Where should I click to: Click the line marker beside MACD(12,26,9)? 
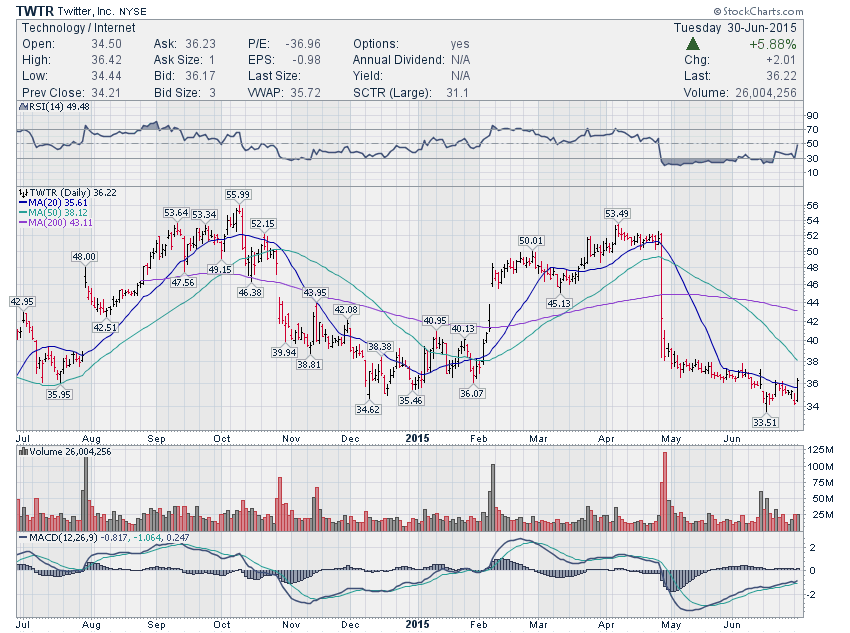coord(23,538)
